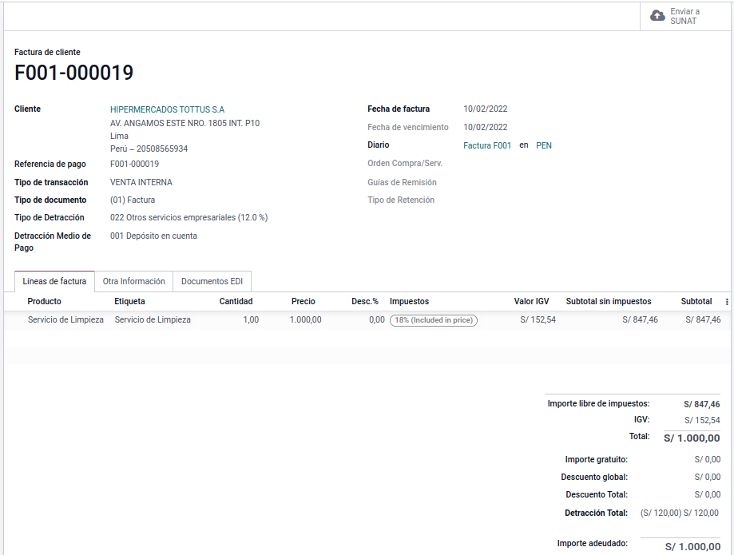Select the Tipo de Detracción value 022

188,217
